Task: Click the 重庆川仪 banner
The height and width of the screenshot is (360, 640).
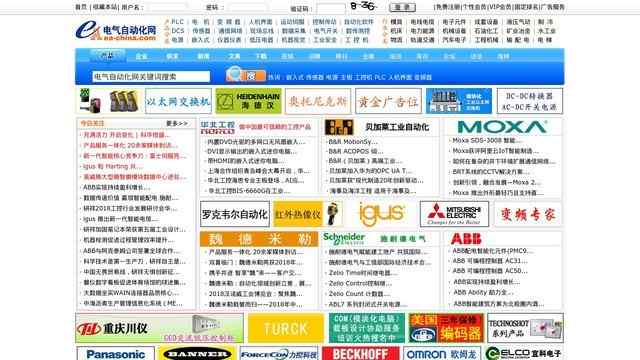Action: click(x=159, y=328)
